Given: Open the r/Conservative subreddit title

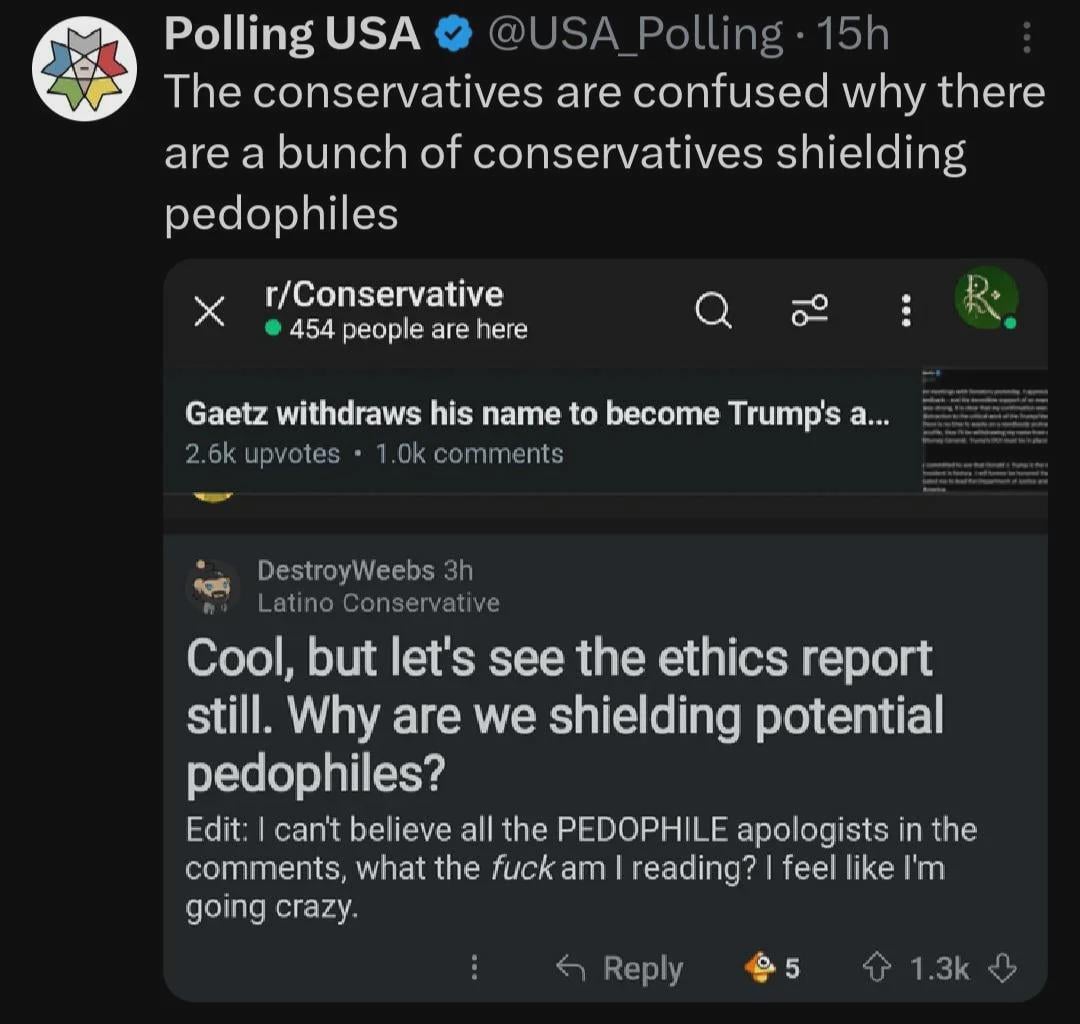Looking at the screenshot, I should pyautogui.click(x=384, y=295).
